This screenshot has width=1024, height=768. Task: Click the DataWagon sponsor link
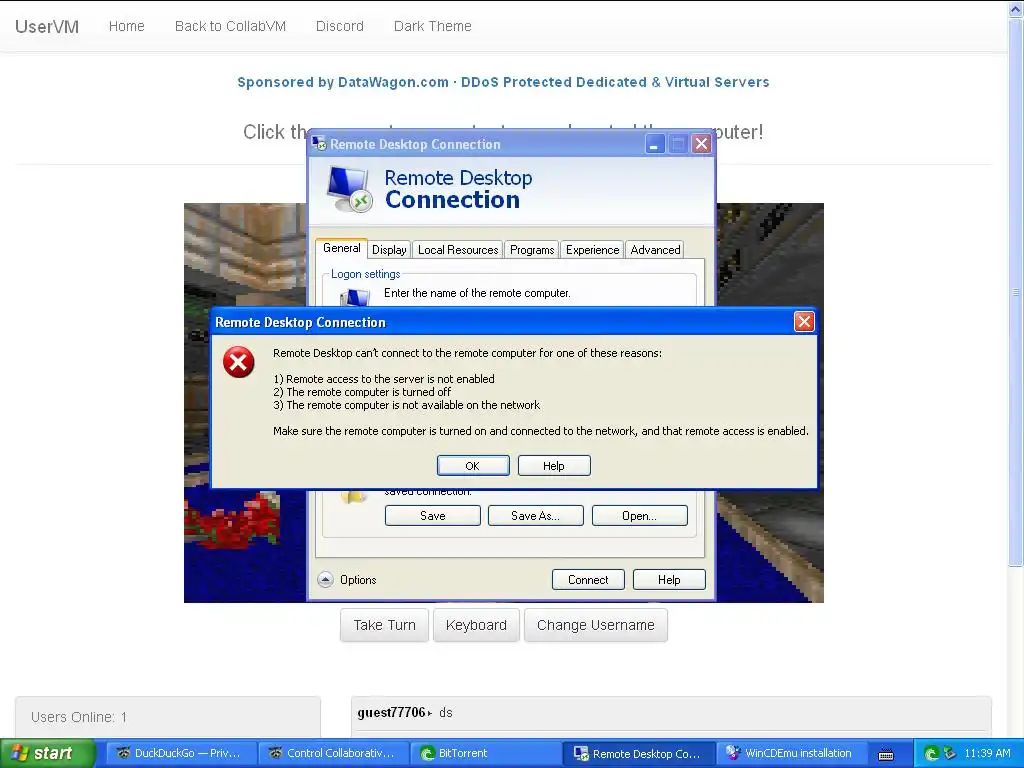coord(503,82)
